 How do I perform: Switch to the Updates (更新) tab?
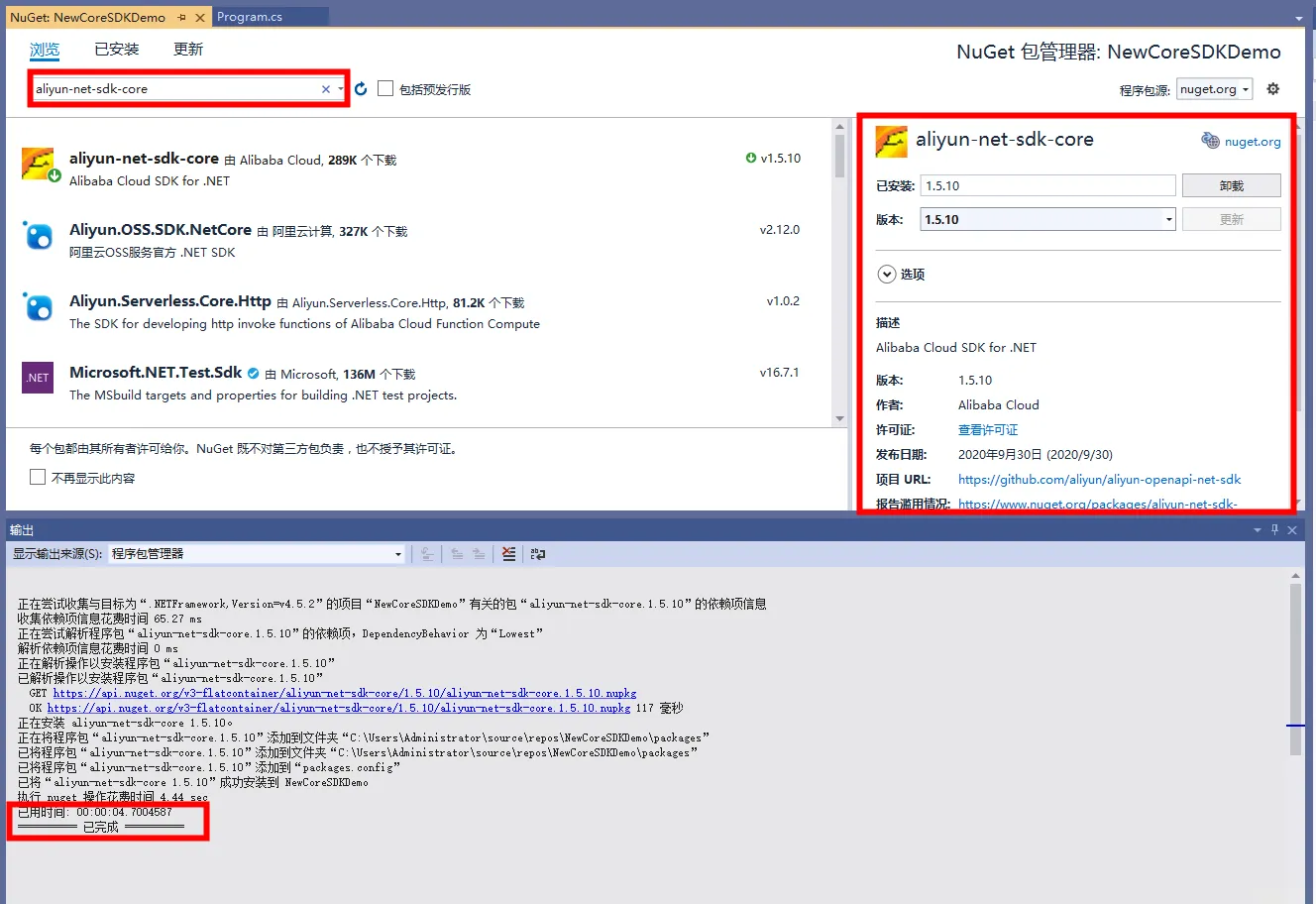coord(188,50)
